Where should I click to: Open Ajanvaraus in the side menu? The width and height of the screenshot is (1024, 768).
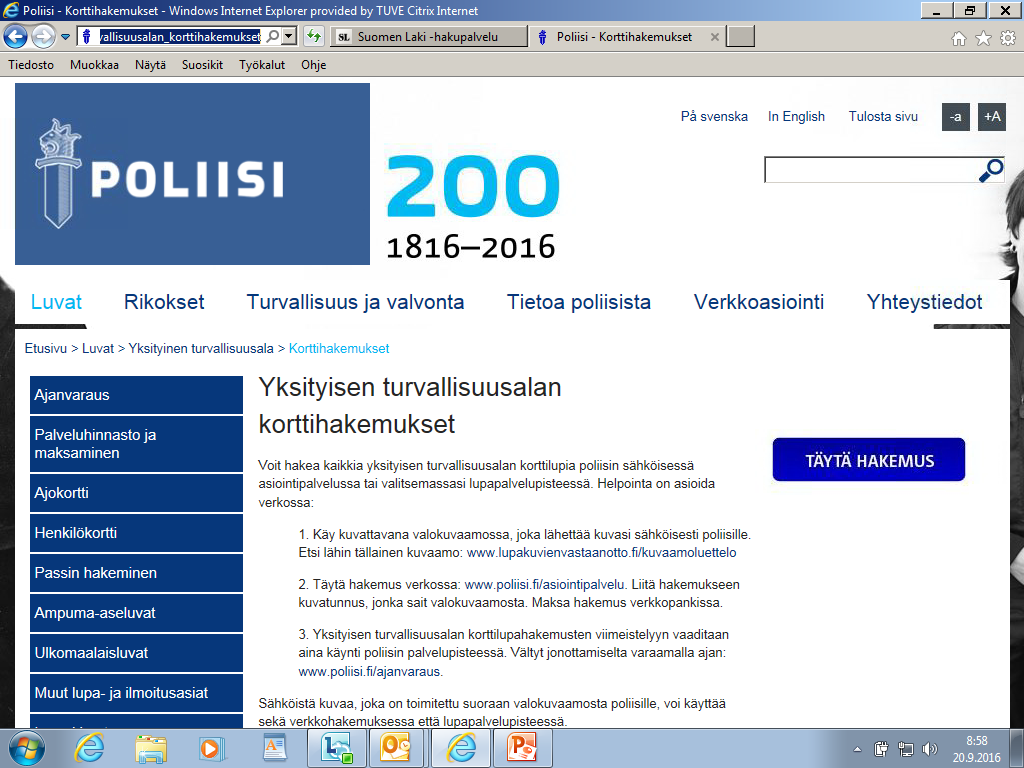click(x=136, y=395)
